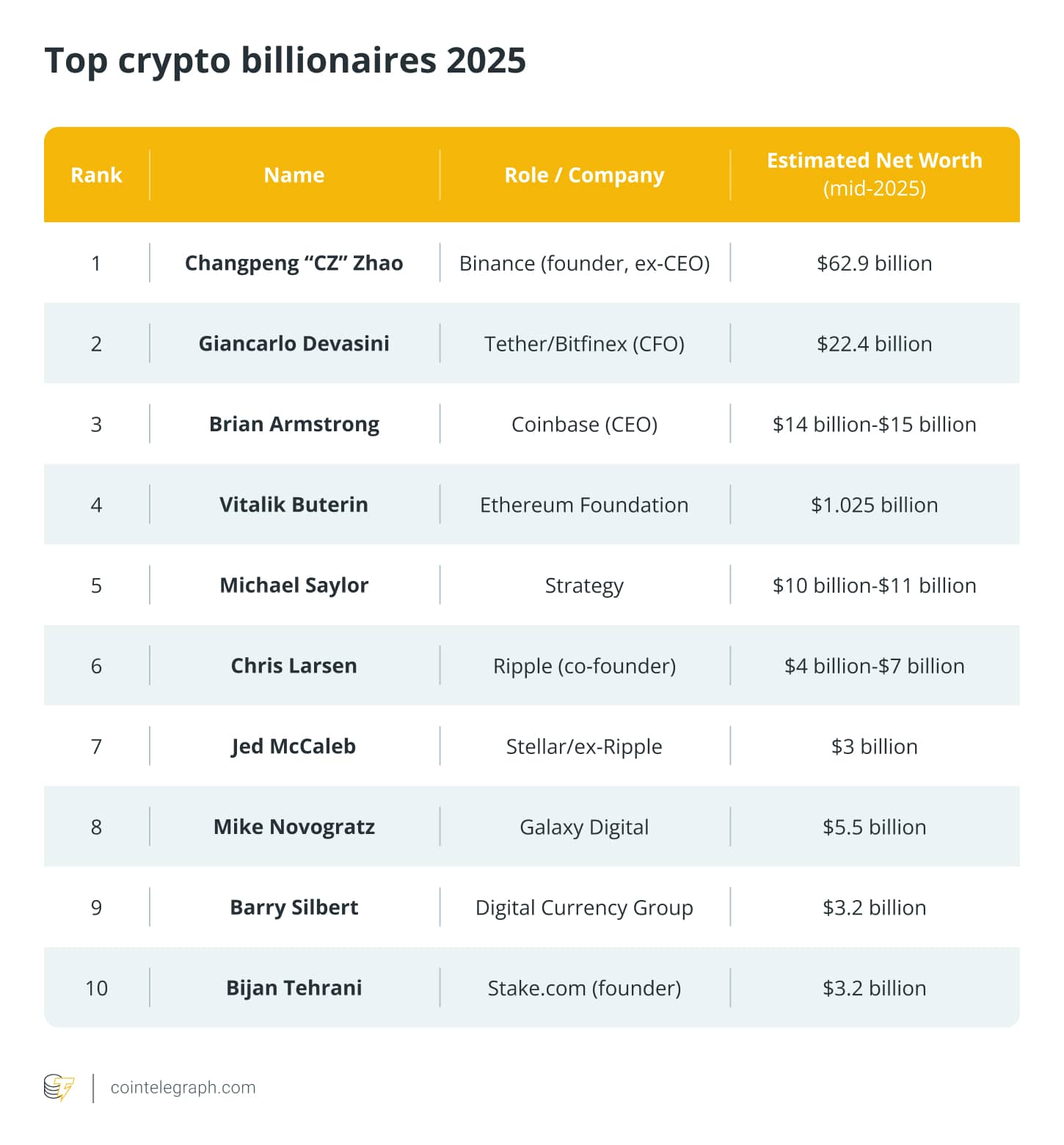
Task: Click the Stake.com (founder) cell
Action: pyautogui.click(x=584, y=988)
